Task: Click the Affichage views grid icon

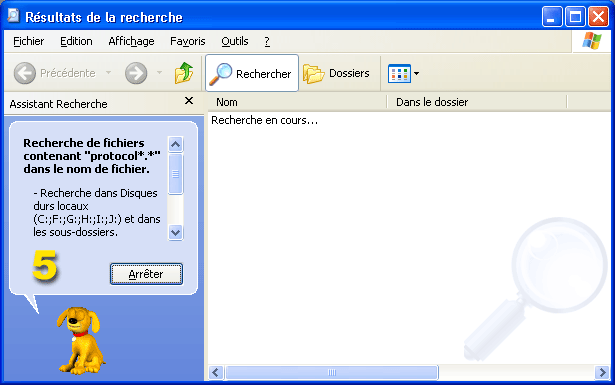Action: pos(399,73)
